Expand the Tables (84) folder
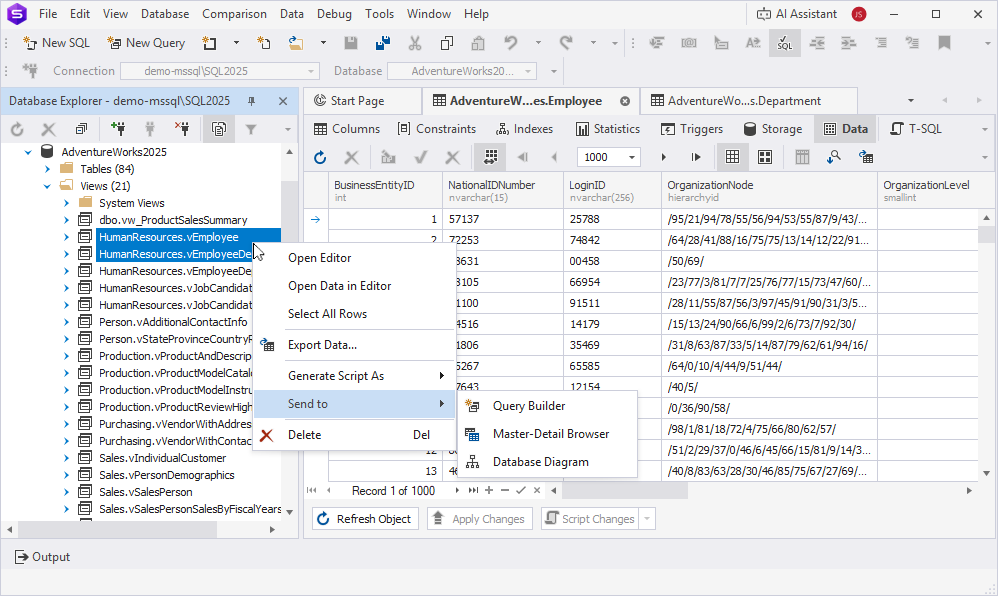Image resolution: width=998 pixels, height=596 pixels. (x=47, y=169)
